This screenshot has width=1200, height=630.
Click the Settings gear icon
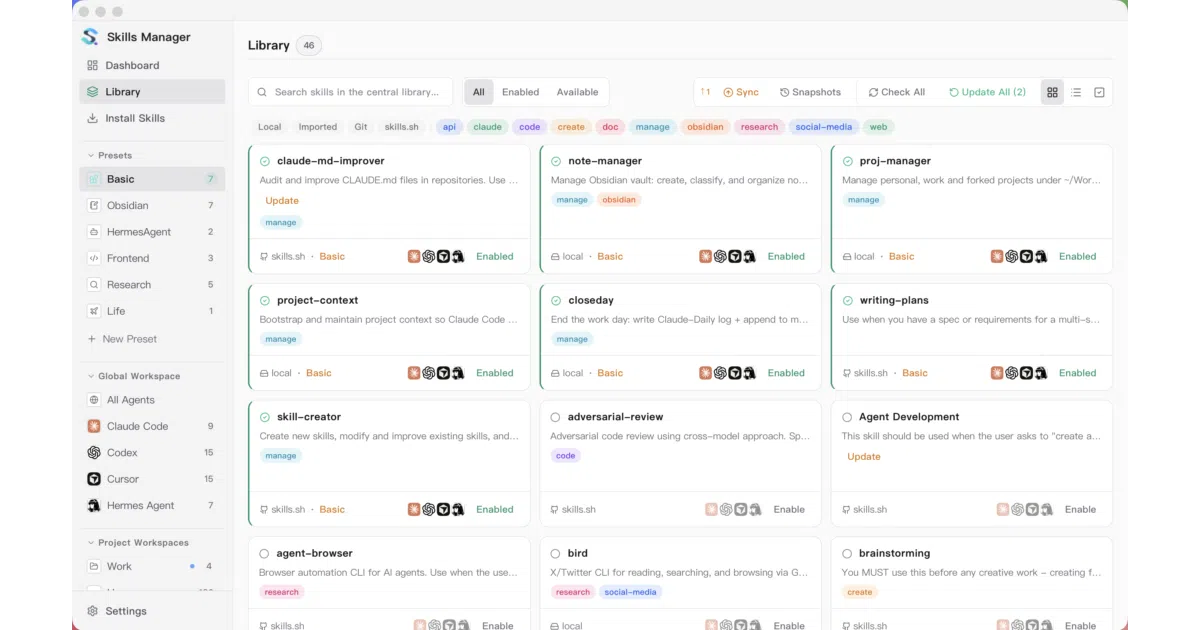coord(93,611)
